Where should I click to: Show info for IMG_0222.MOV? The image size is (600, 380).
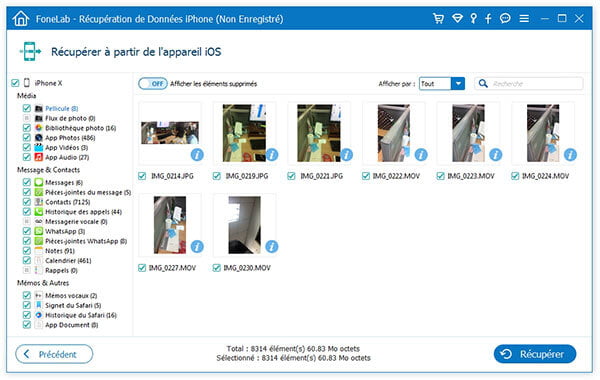pyautogui.click(x=421, y=155)
